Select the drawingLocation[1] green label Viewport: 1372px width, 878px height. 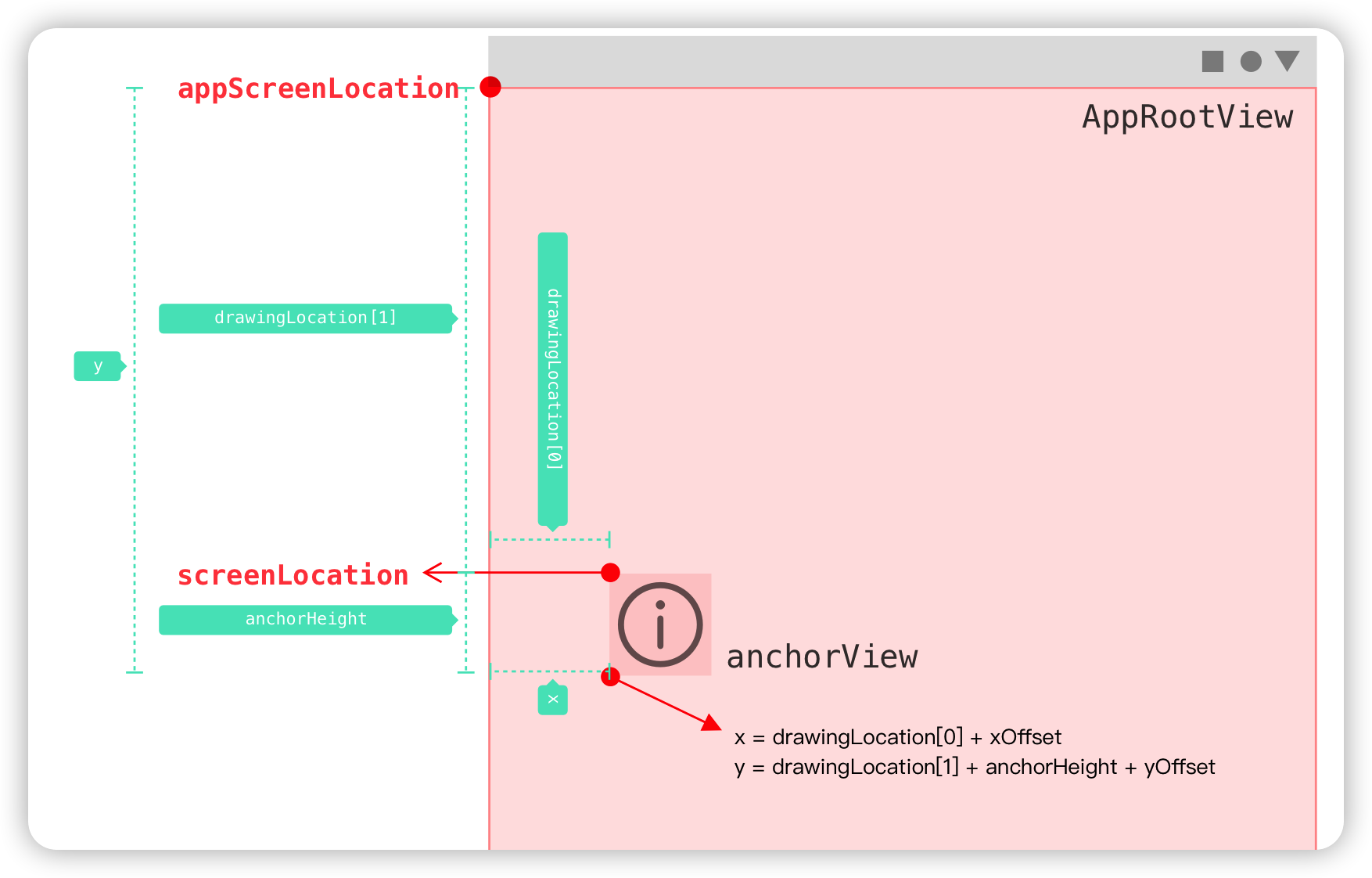(307, 318)
